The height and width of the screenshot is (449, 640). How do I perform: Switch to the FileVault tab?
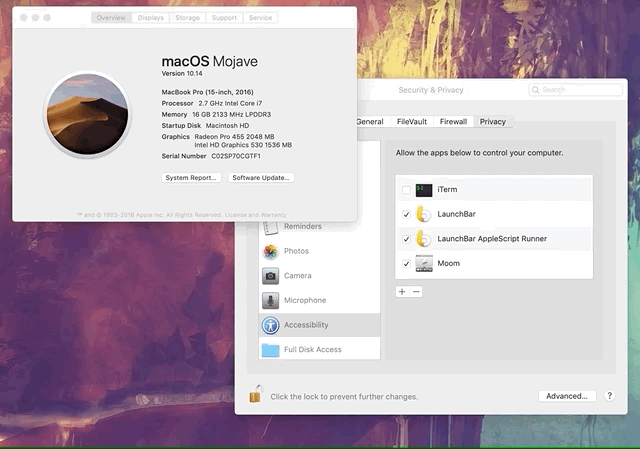[411, 122]
